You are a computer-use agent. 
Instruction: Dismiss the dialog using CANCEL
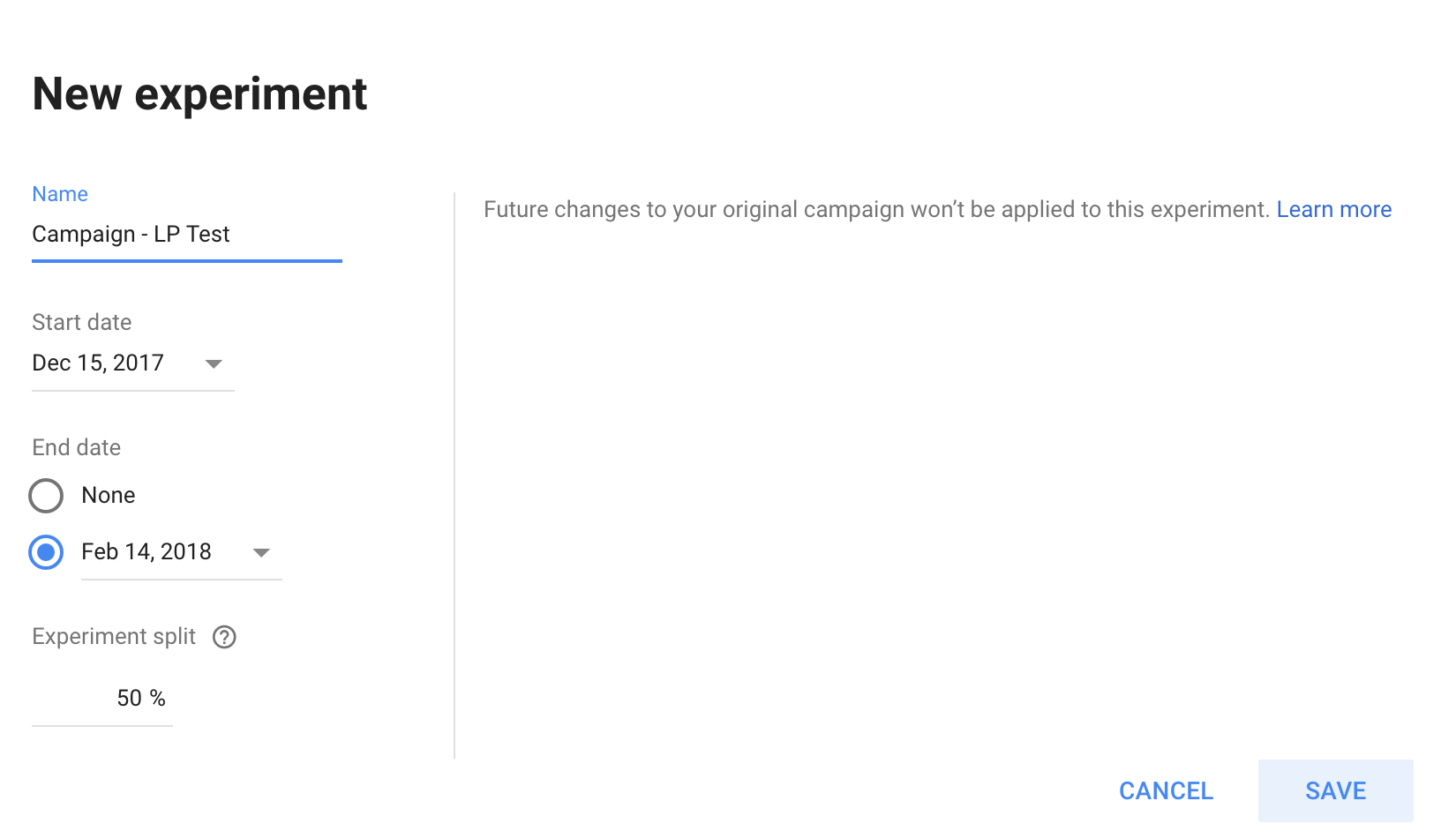[x=1166, y=790]
